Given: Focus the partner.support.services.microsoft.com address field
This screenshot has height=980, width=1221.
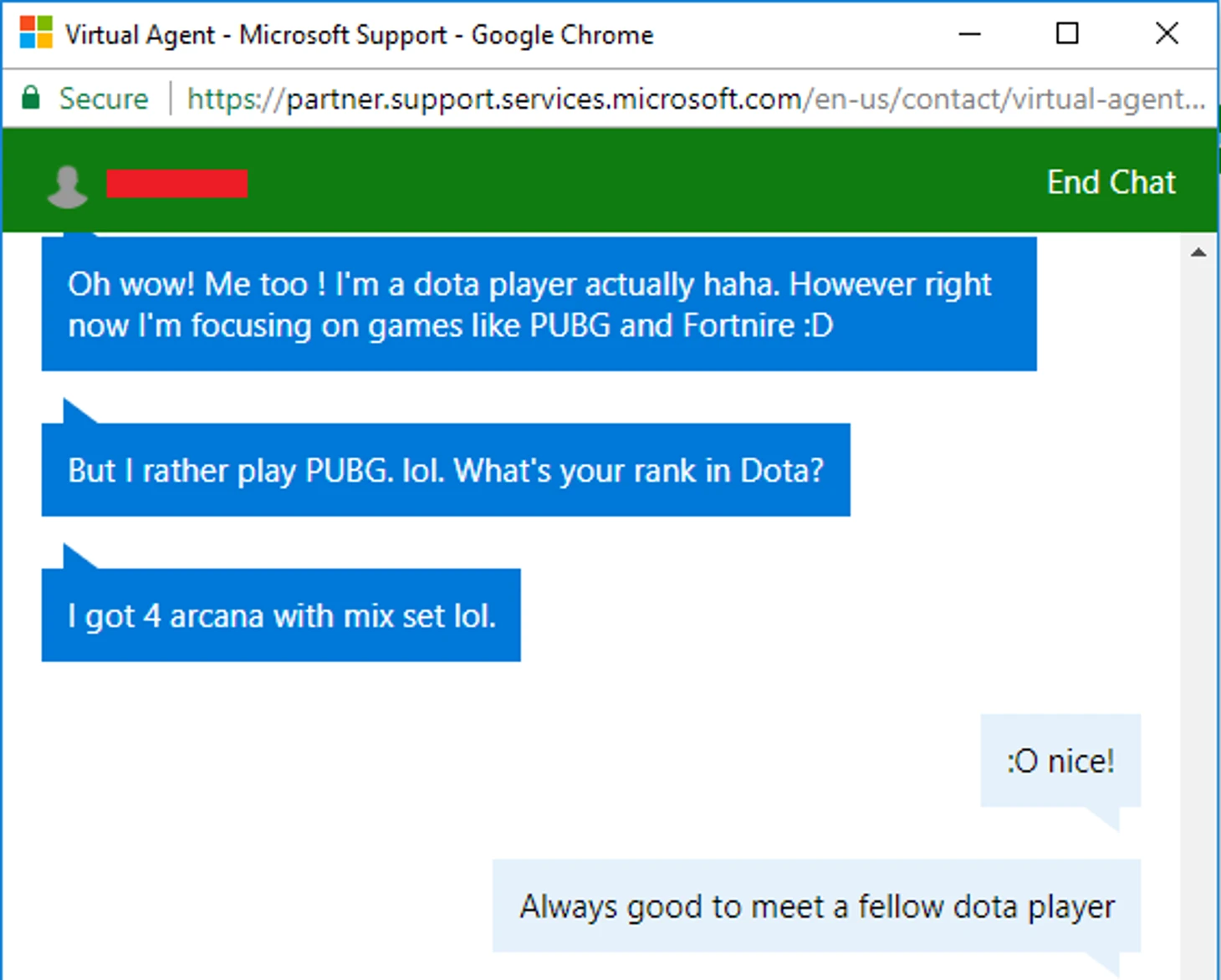Looking at the screenshot, I should pos(696,99).
